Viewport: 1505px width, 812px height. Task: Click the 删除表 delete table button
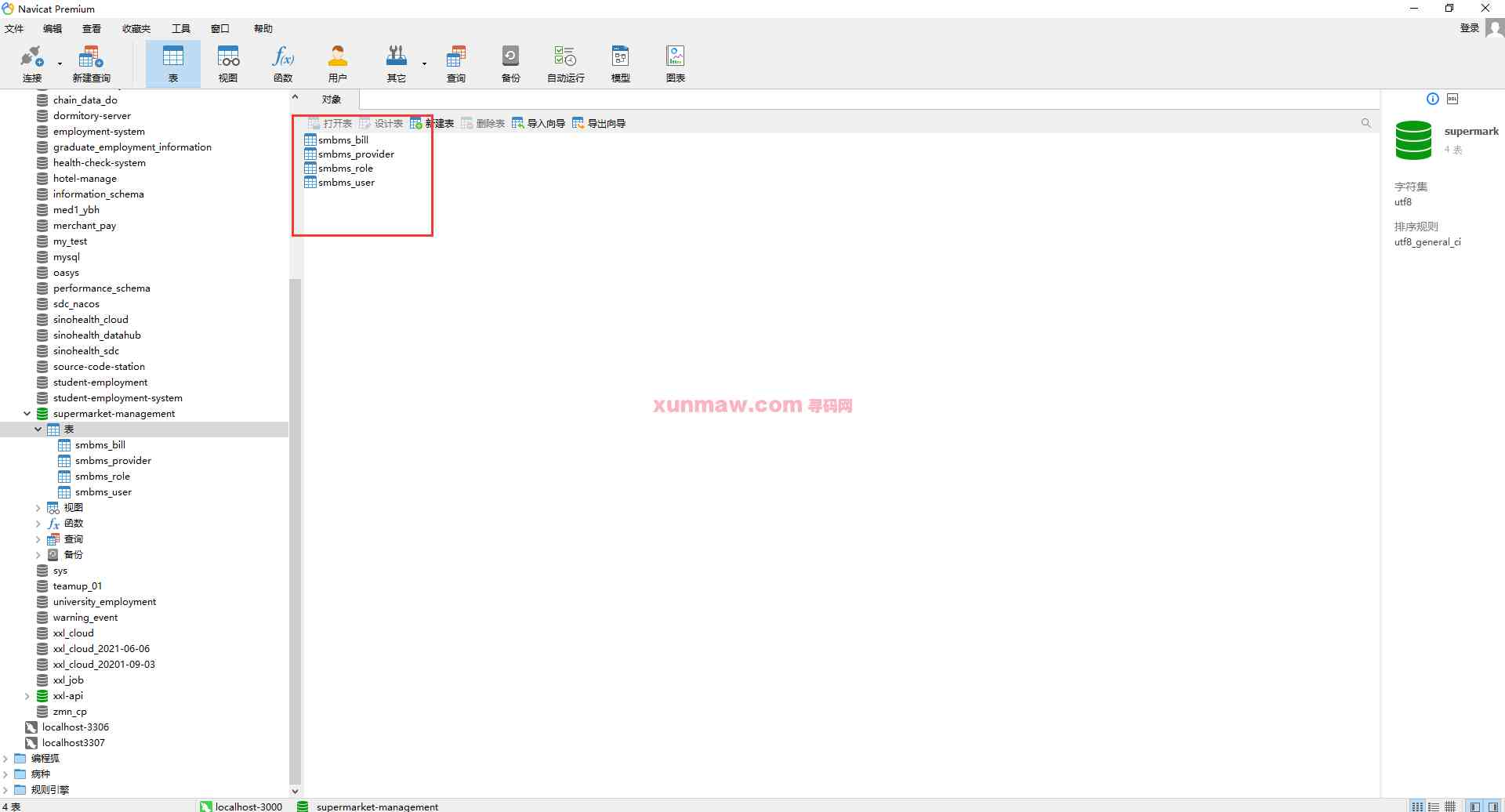(483, 123)
